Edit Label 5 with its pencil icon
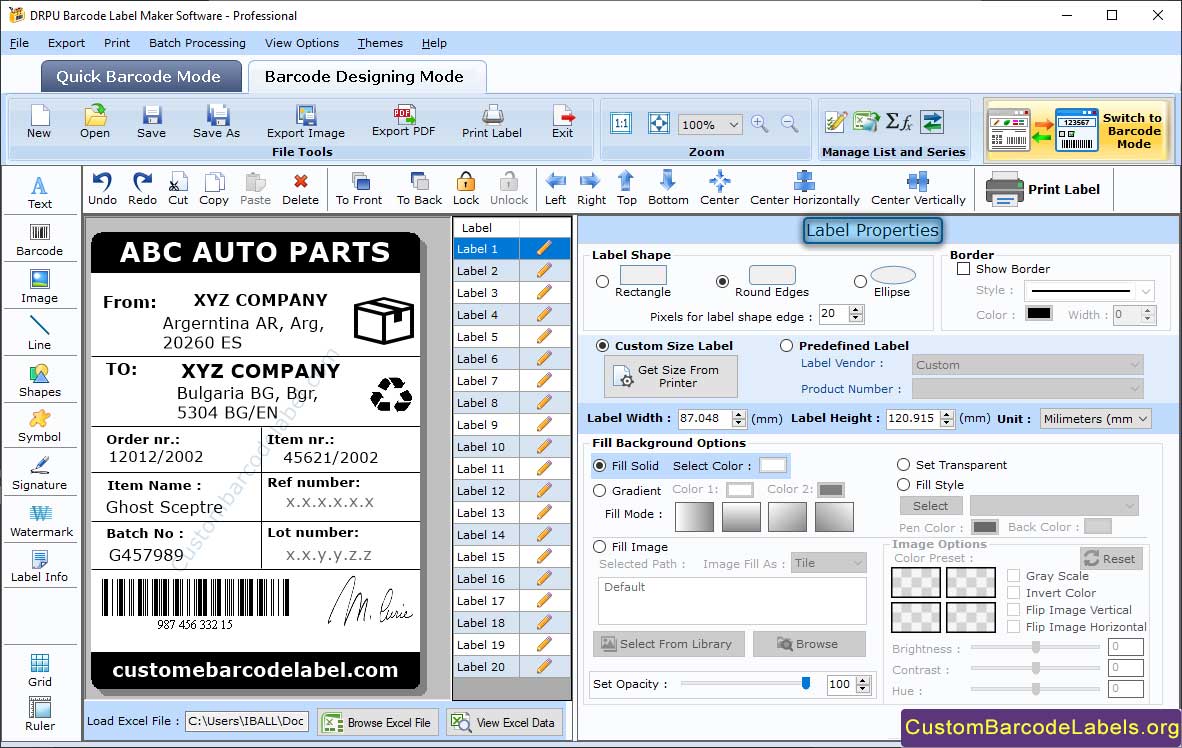Image resolution: width=1182 pixels, height=748 pixels. point(544,336)
